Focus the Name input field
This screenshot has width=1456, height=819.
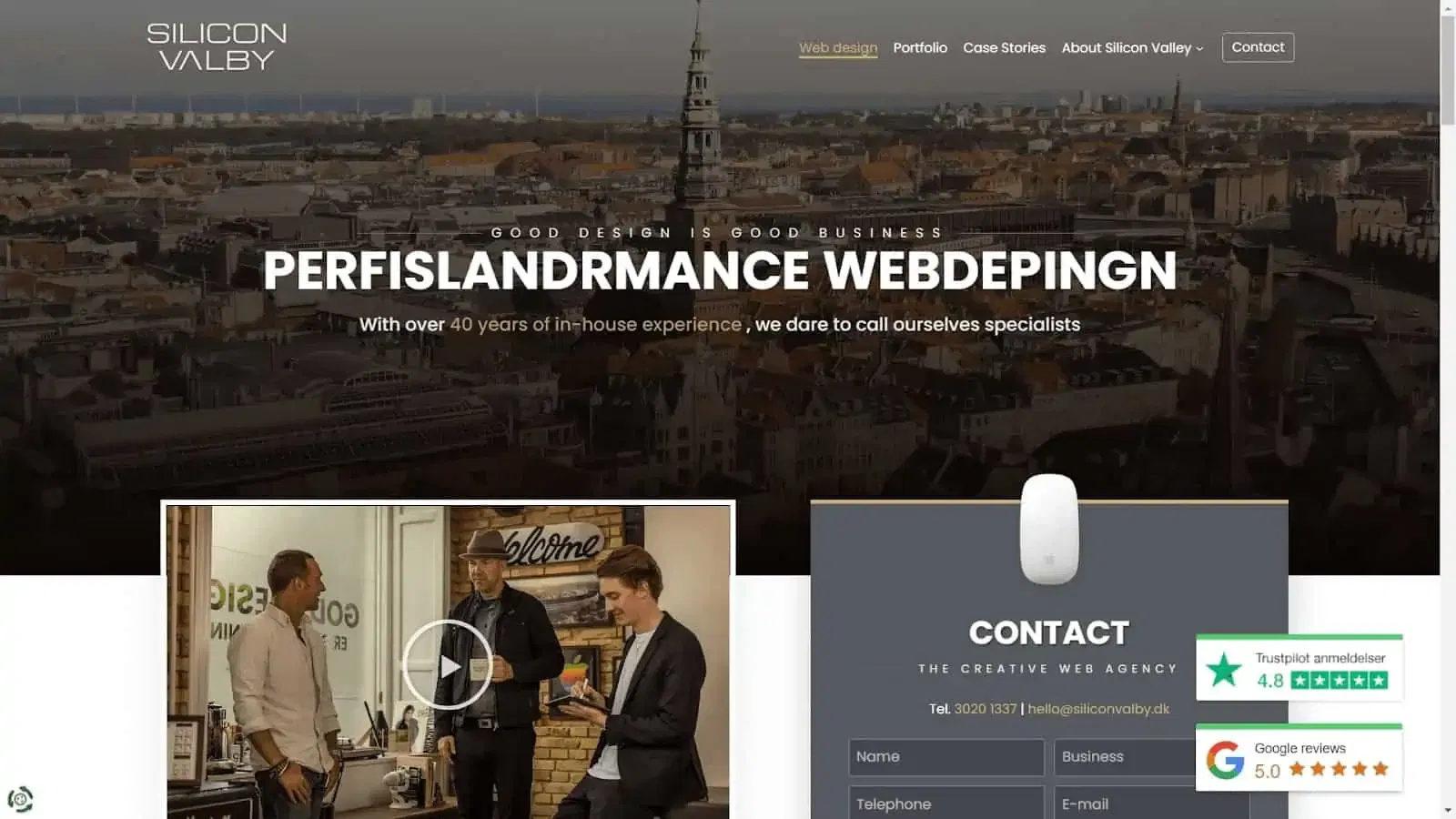[946, 757]
